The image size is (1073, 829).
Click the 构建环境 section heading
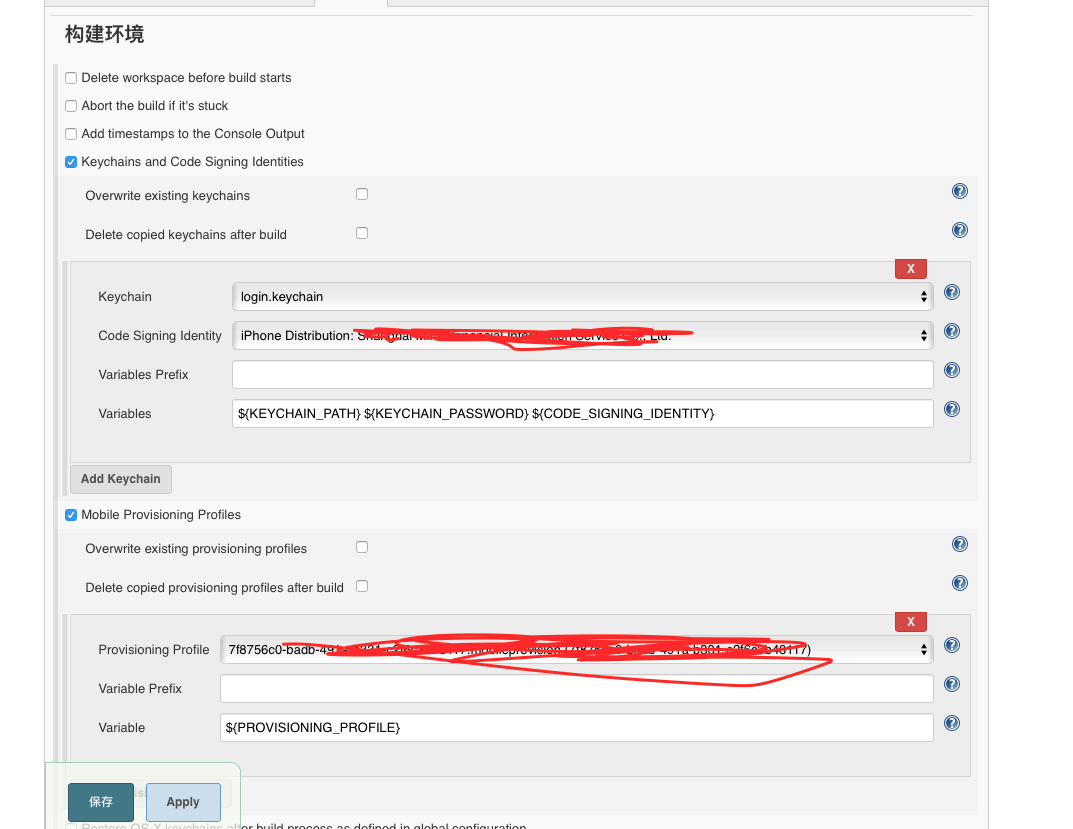[x=104, y=34]
